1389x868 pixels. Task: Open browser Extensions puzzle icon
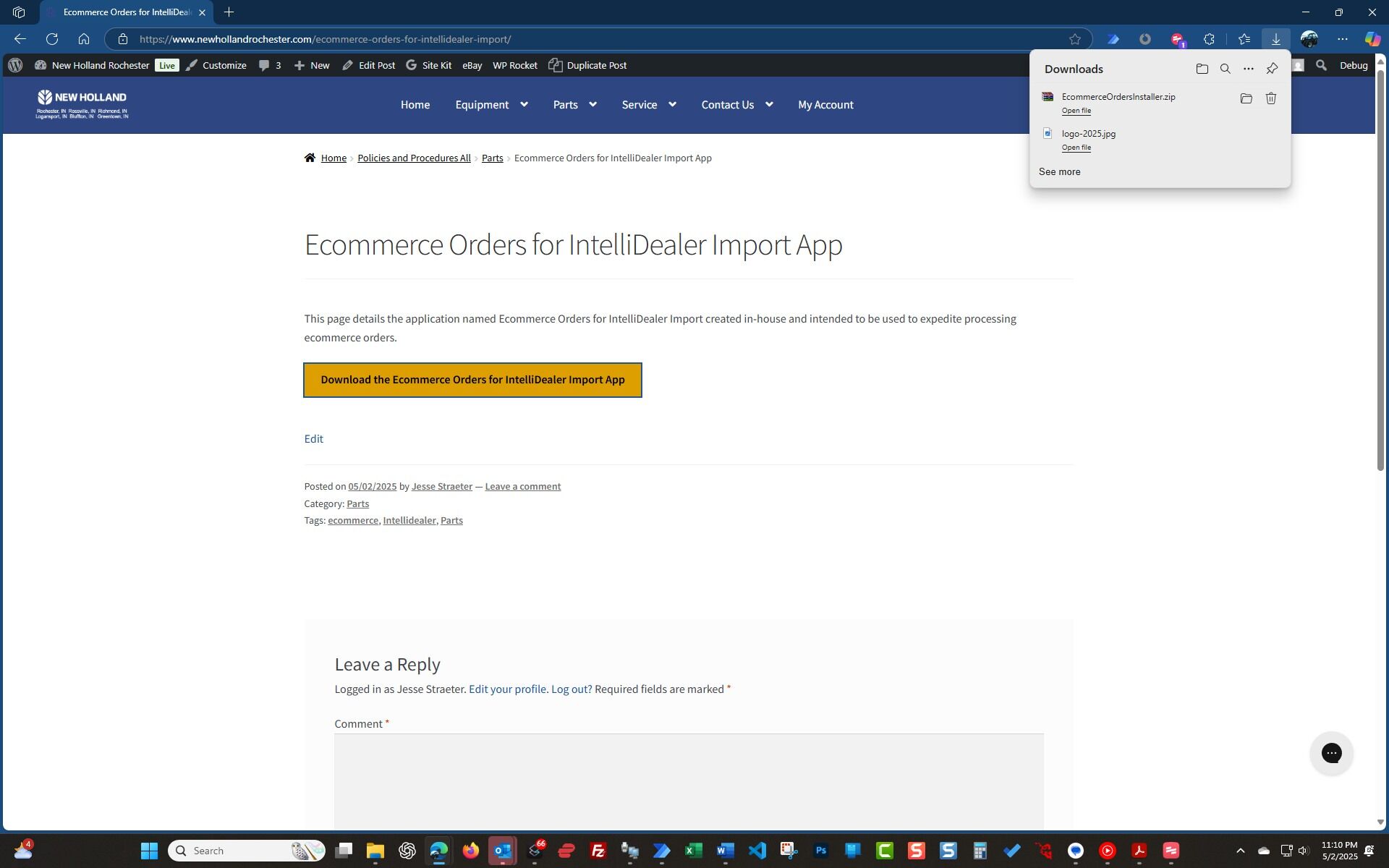click(1209, 39)
